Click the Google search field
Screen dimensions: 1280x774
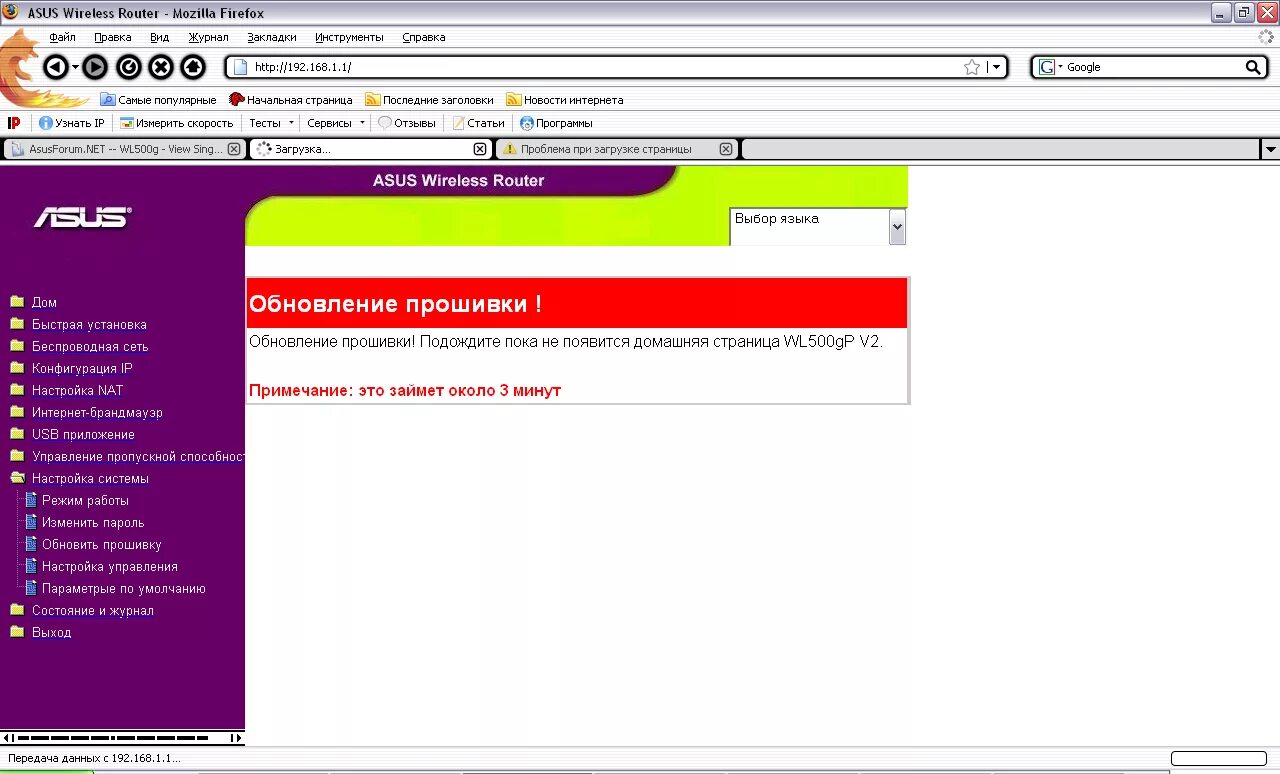click(x=1154, y=67)
